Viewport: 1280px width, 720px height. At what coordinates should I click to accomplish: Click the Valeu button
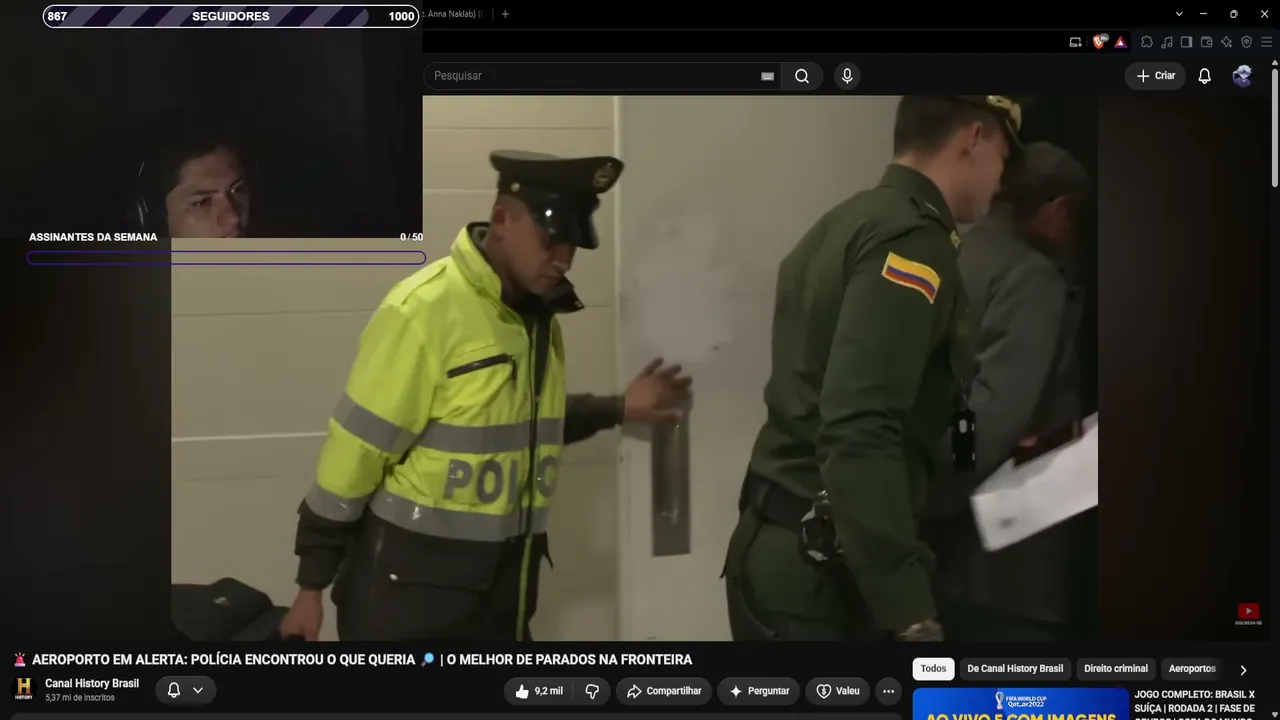[838, 691]
